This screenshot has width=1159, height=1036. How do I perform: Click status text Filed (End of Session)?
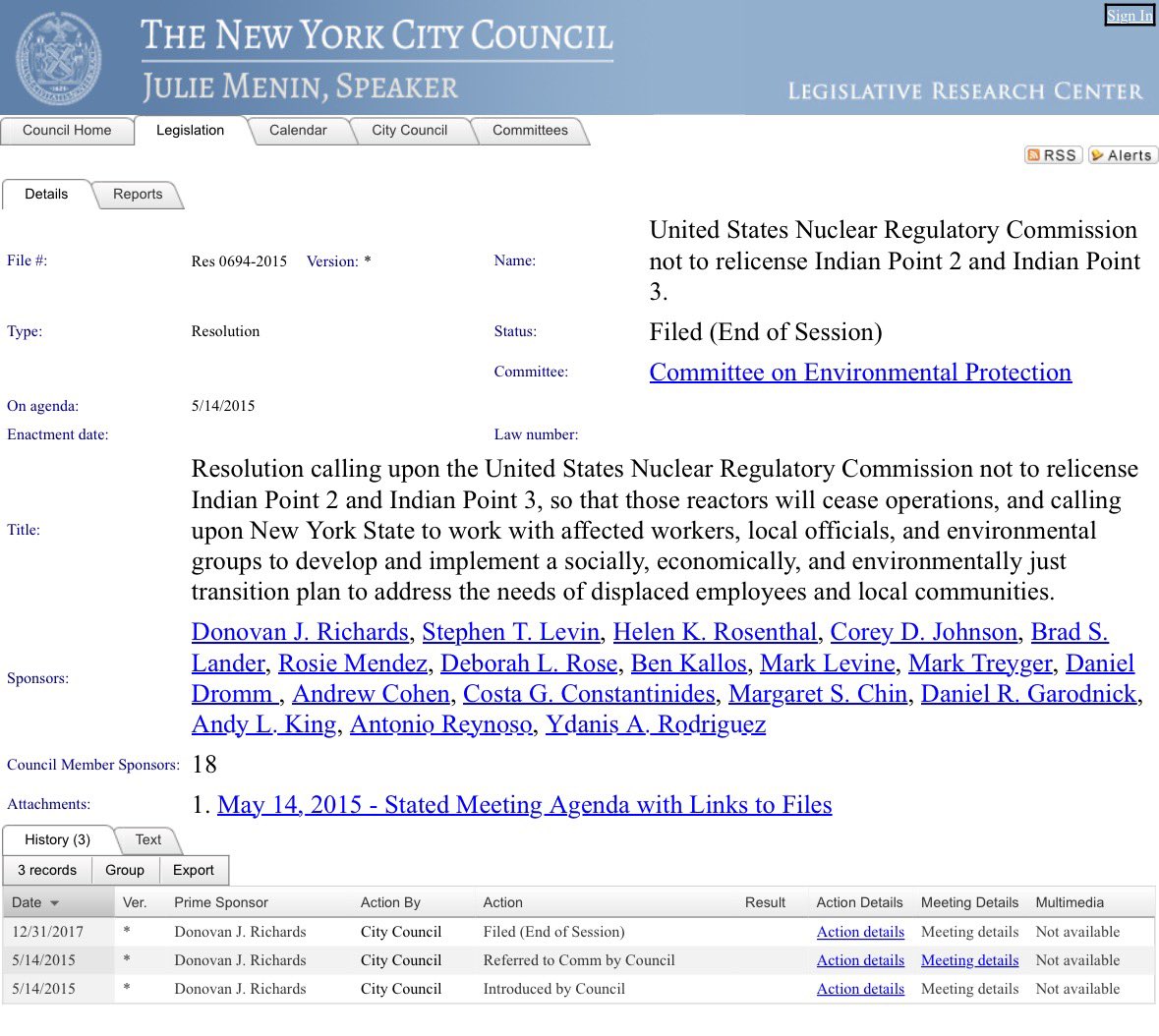click(x=766, y=332)
